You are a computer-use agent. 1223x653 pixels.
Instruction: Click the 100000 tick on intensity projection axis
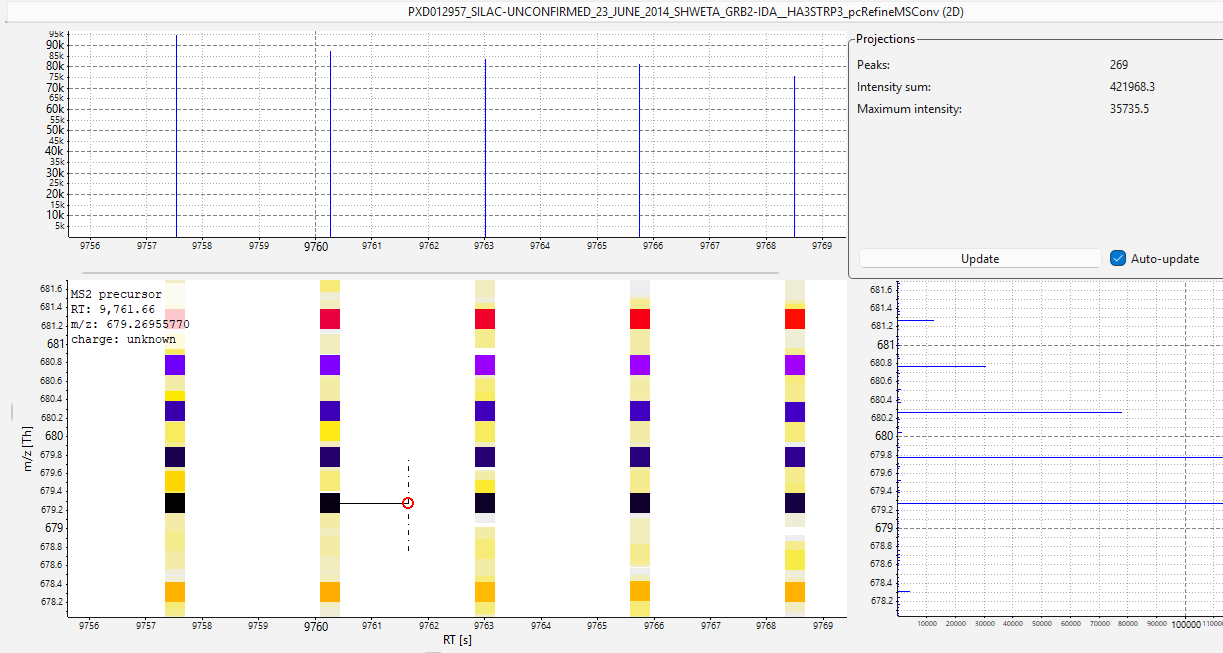[1185, 623]
